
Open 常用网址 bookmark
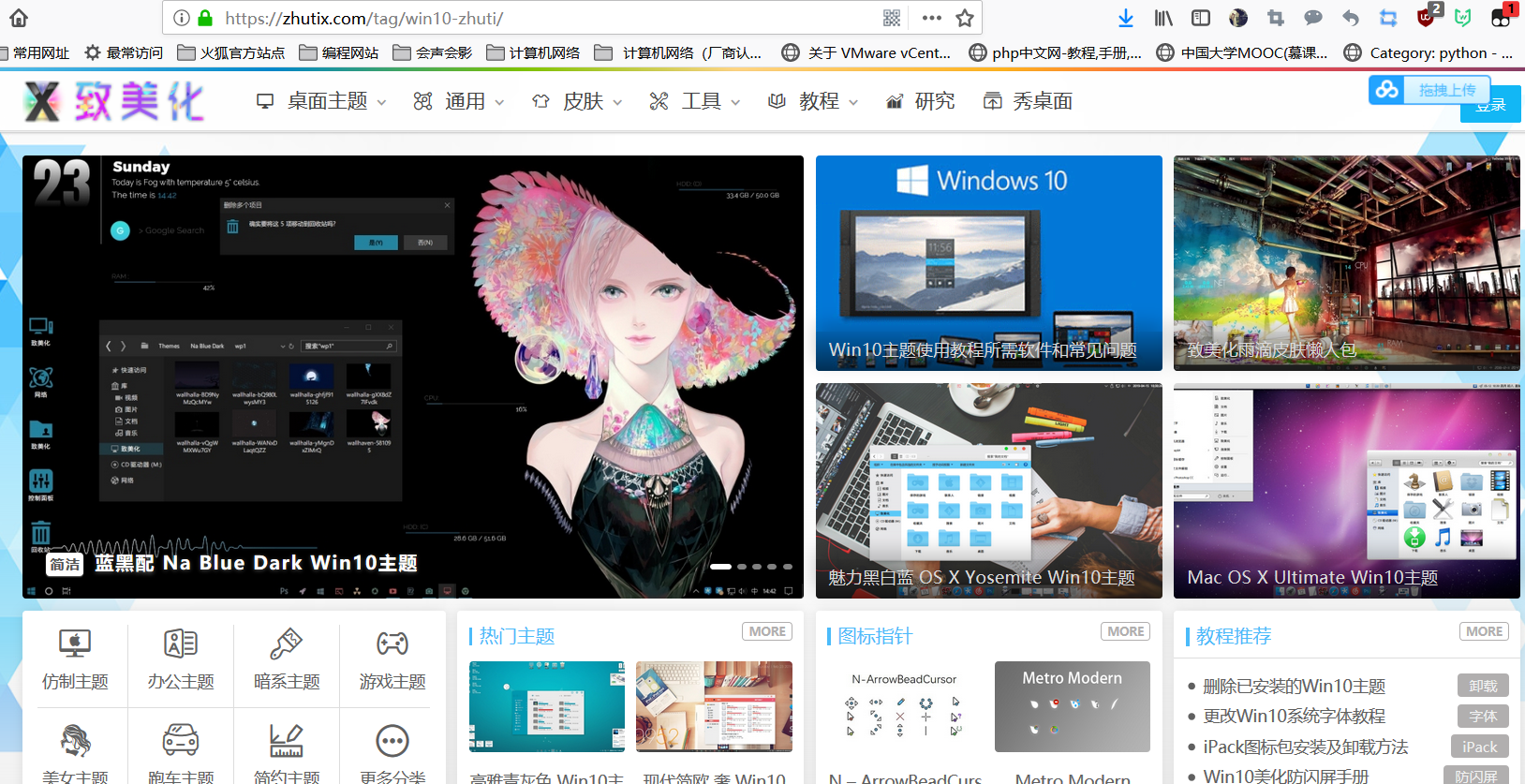click(36, 53)
